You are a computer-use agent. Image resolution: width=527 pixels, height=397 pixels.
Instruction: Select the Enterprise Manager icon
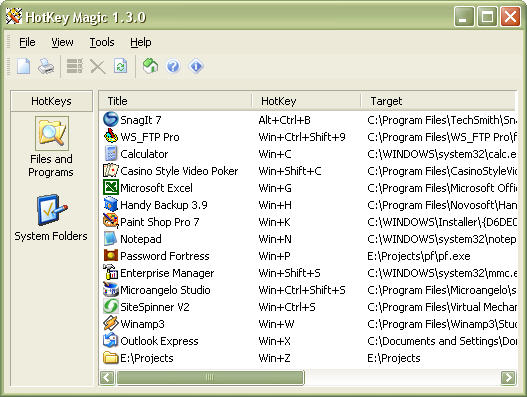111,273
